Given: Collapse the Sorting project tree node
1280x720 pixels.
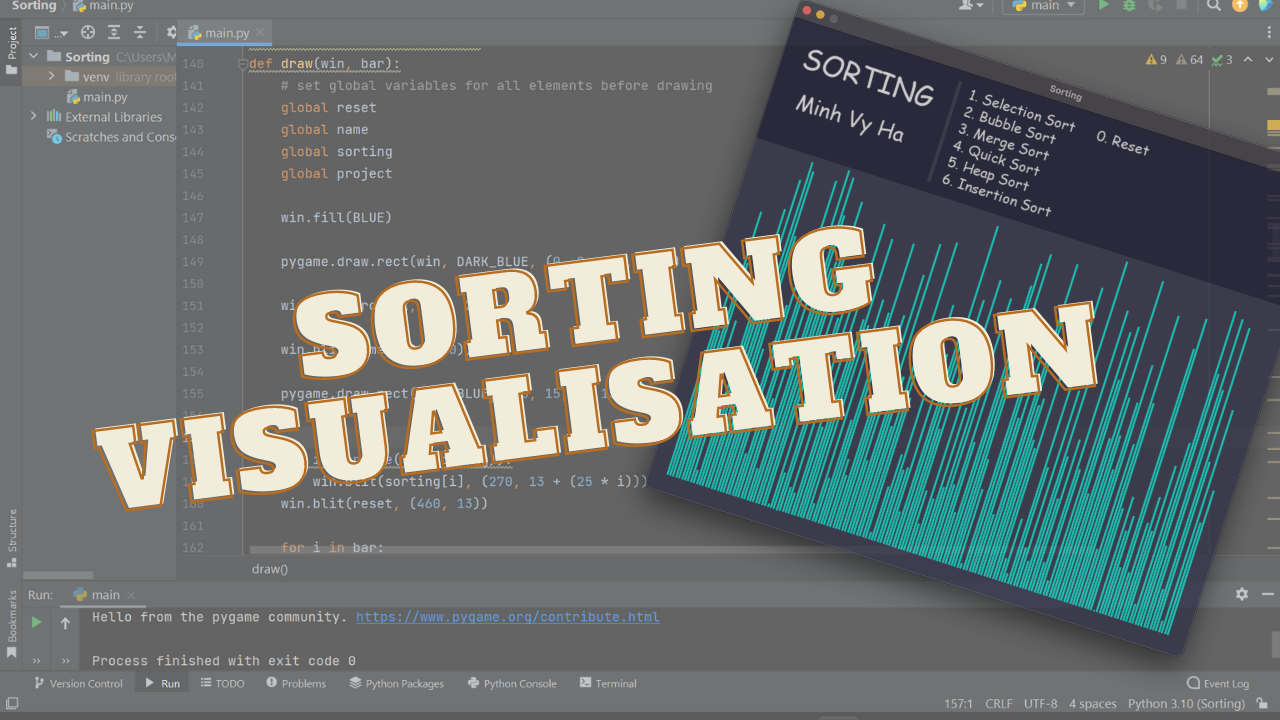Looking at the screenshot, I should (31, 57).
